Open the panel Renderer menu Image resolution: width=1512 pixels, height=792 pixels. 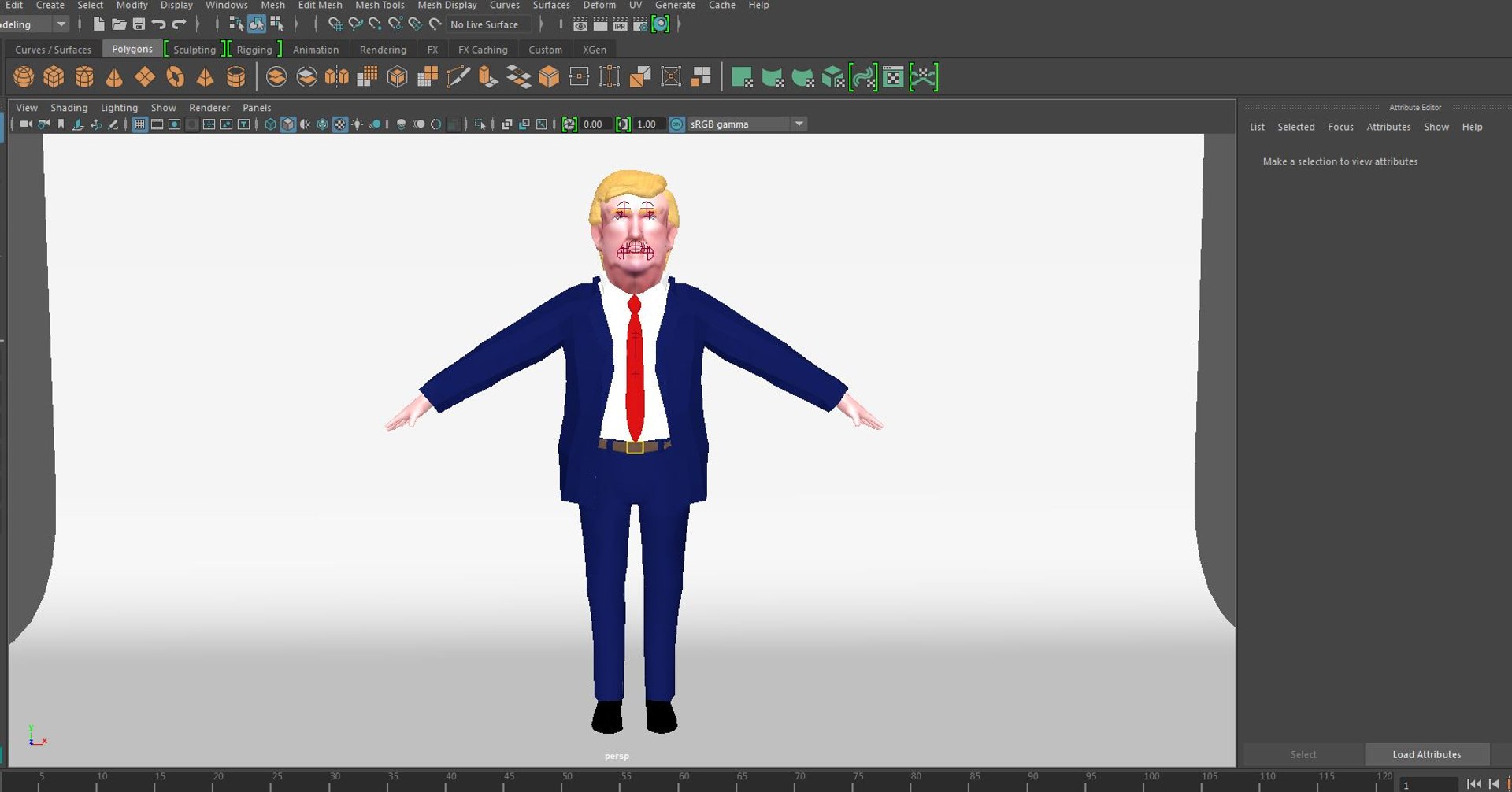(209, 108)
